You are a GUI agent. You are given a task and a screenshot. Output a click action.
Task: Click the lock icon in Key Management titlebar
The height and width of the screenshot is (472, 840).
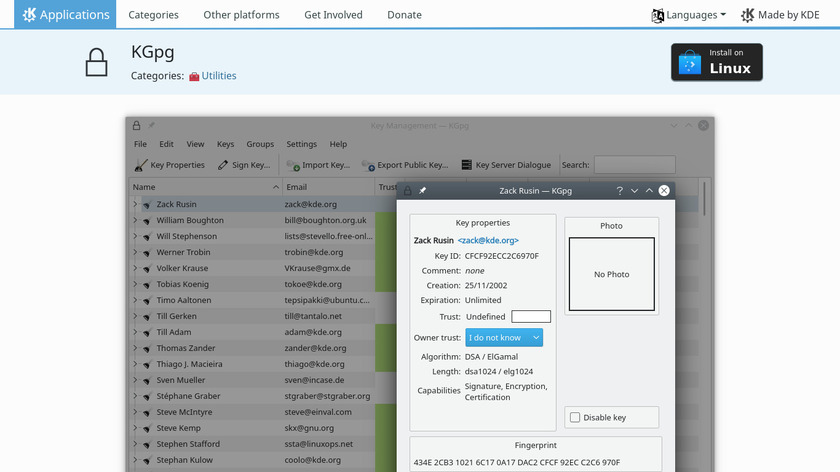point(137,125)
